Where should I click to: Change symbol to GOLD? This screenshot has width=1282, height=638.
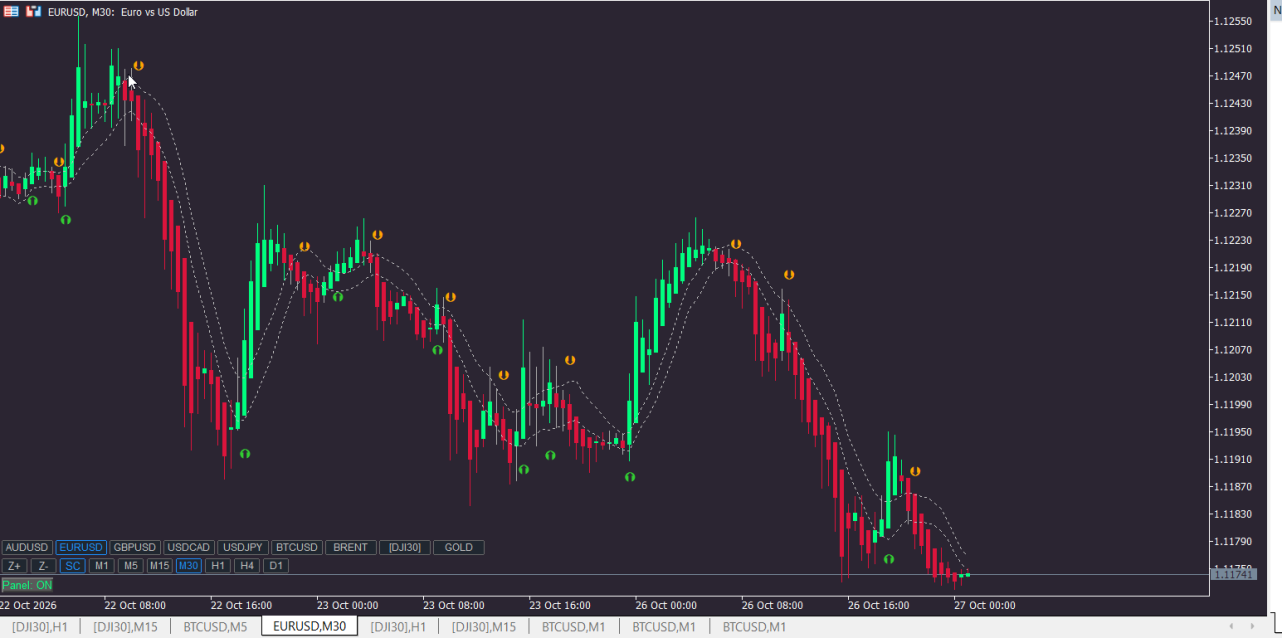coord(459,548)
